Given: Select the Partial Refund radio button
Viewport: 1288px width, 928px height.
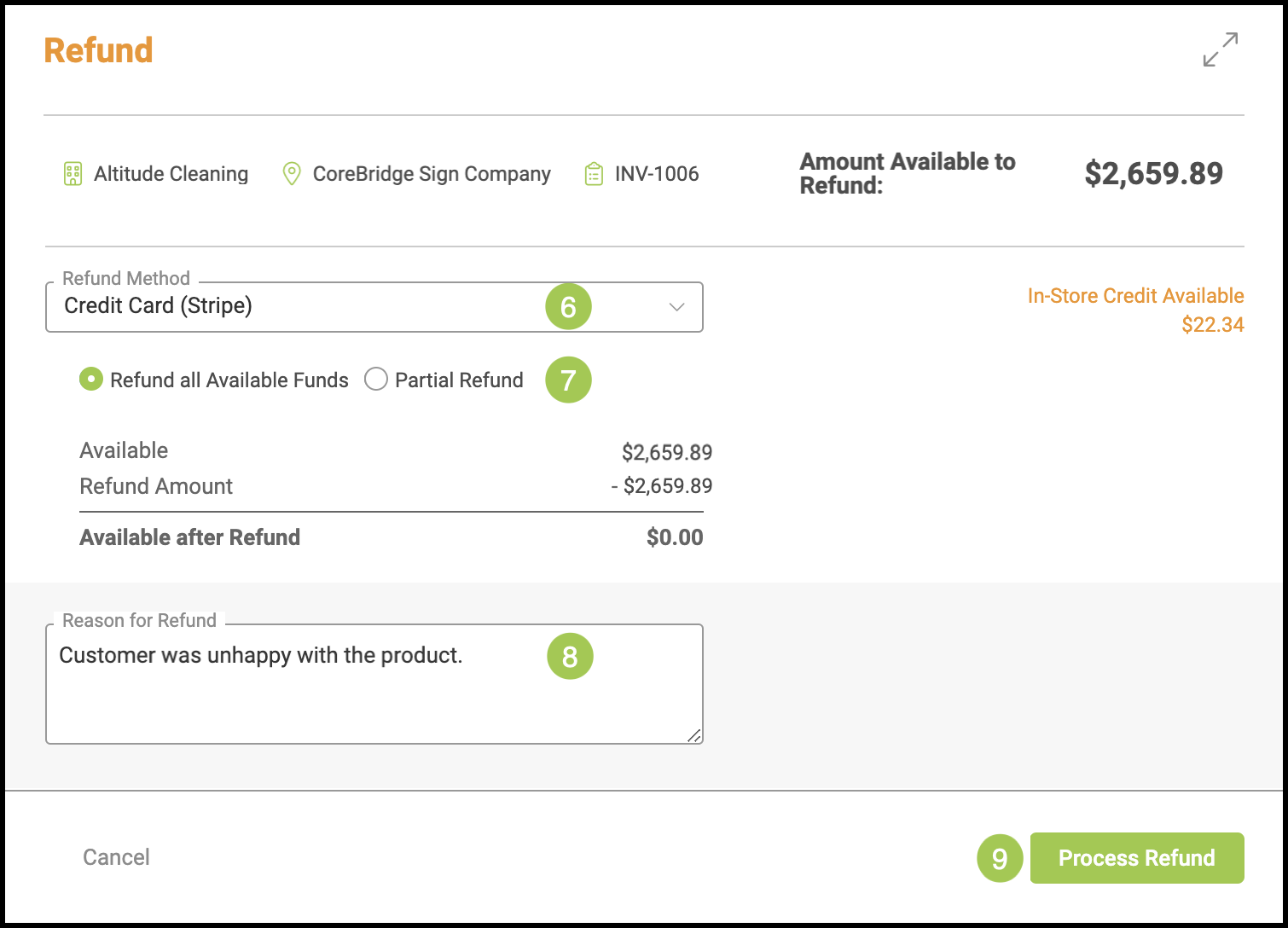Looking at the screenshot, I should 376,380.
